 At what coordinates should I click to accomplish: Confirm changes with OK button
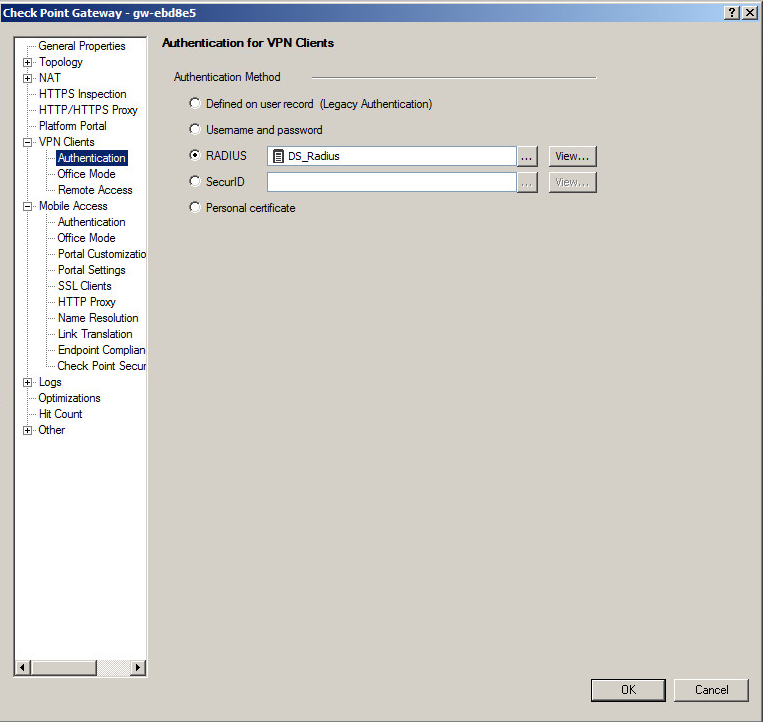[628, 690]
